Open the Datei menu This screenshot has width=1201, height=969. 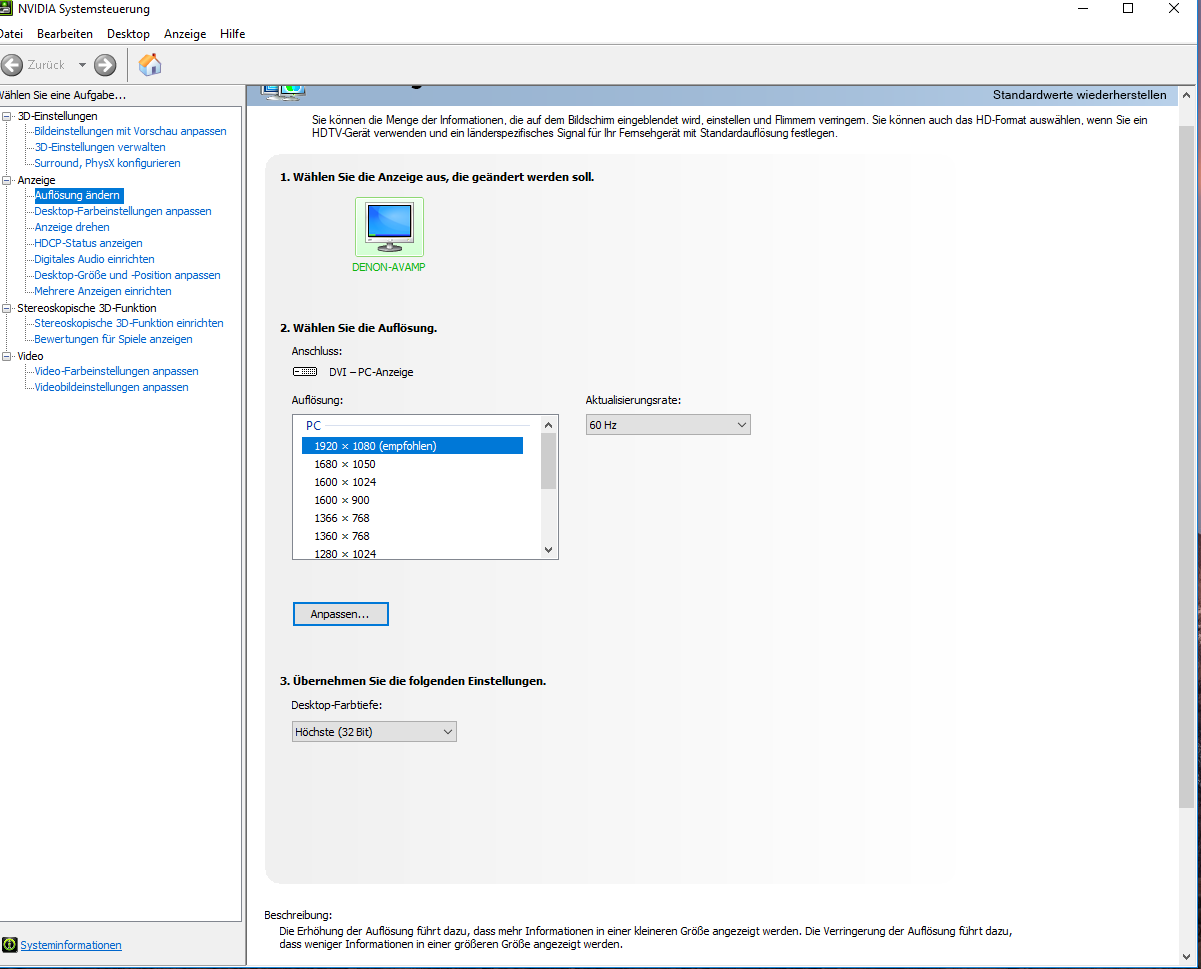[x=10, y=34]
